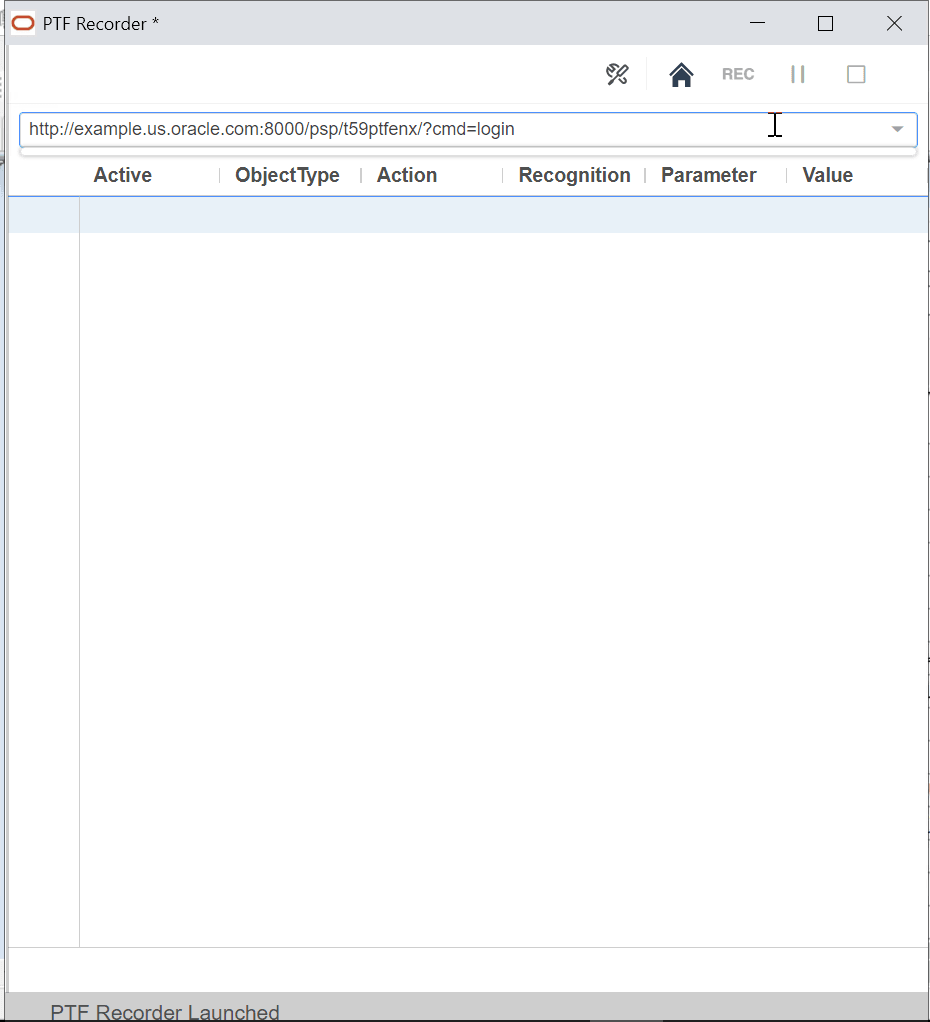Stop the recording session
Viewport: 930px width, 1022px height.
pyautogui.click(x=855, y=74)
